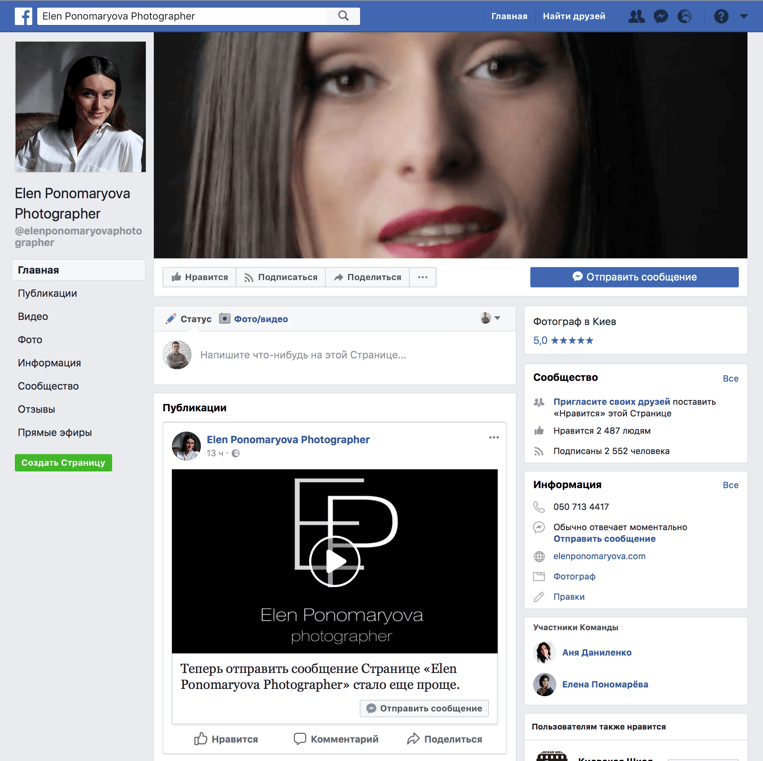The width and height of the screenshot is (763, 761).
Task: Open Публикации section in sidebar
Action: (x=47, y=293)
